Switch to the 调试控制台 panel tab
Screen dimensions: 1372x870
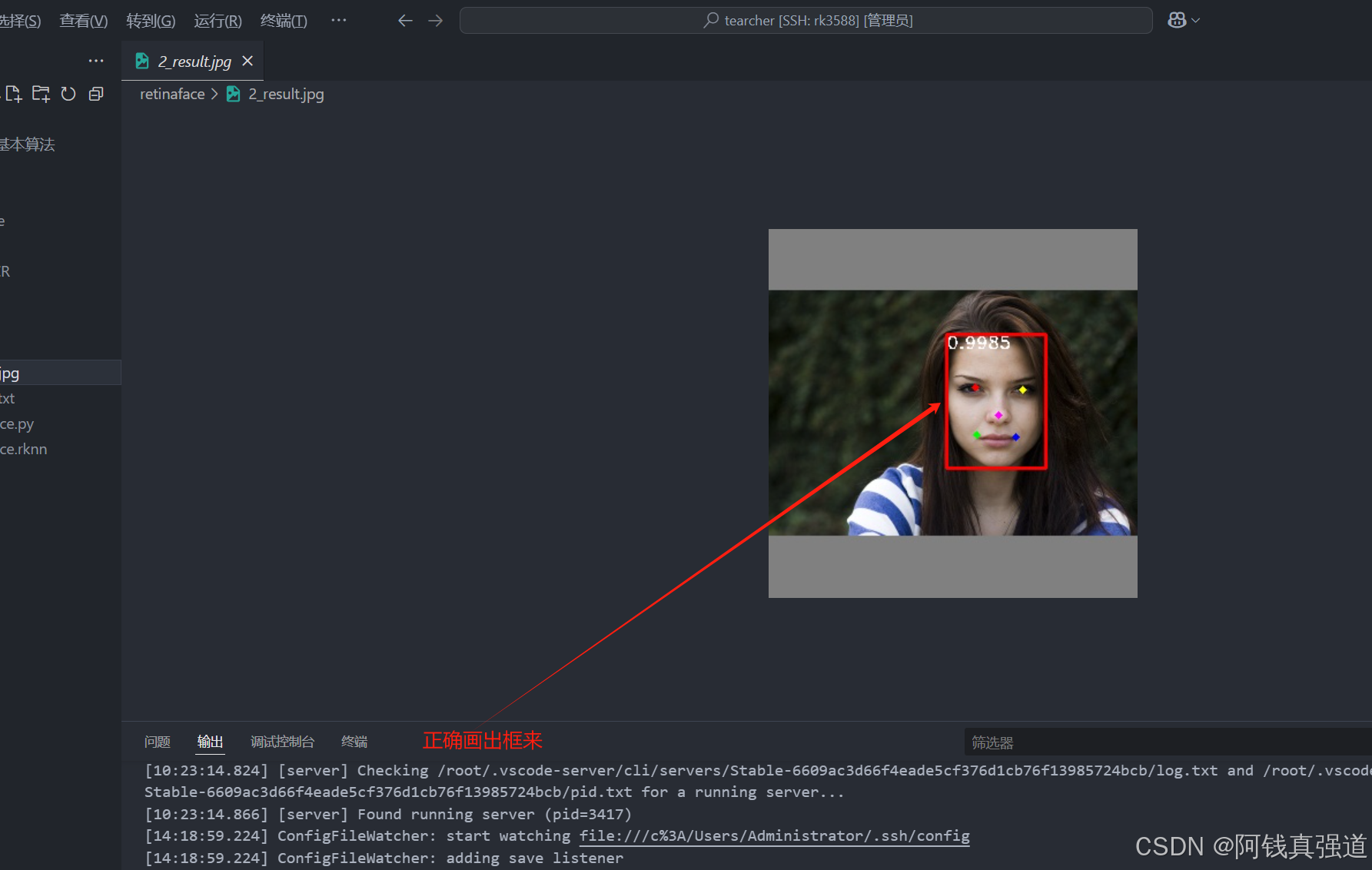click(x=282, y=742)
